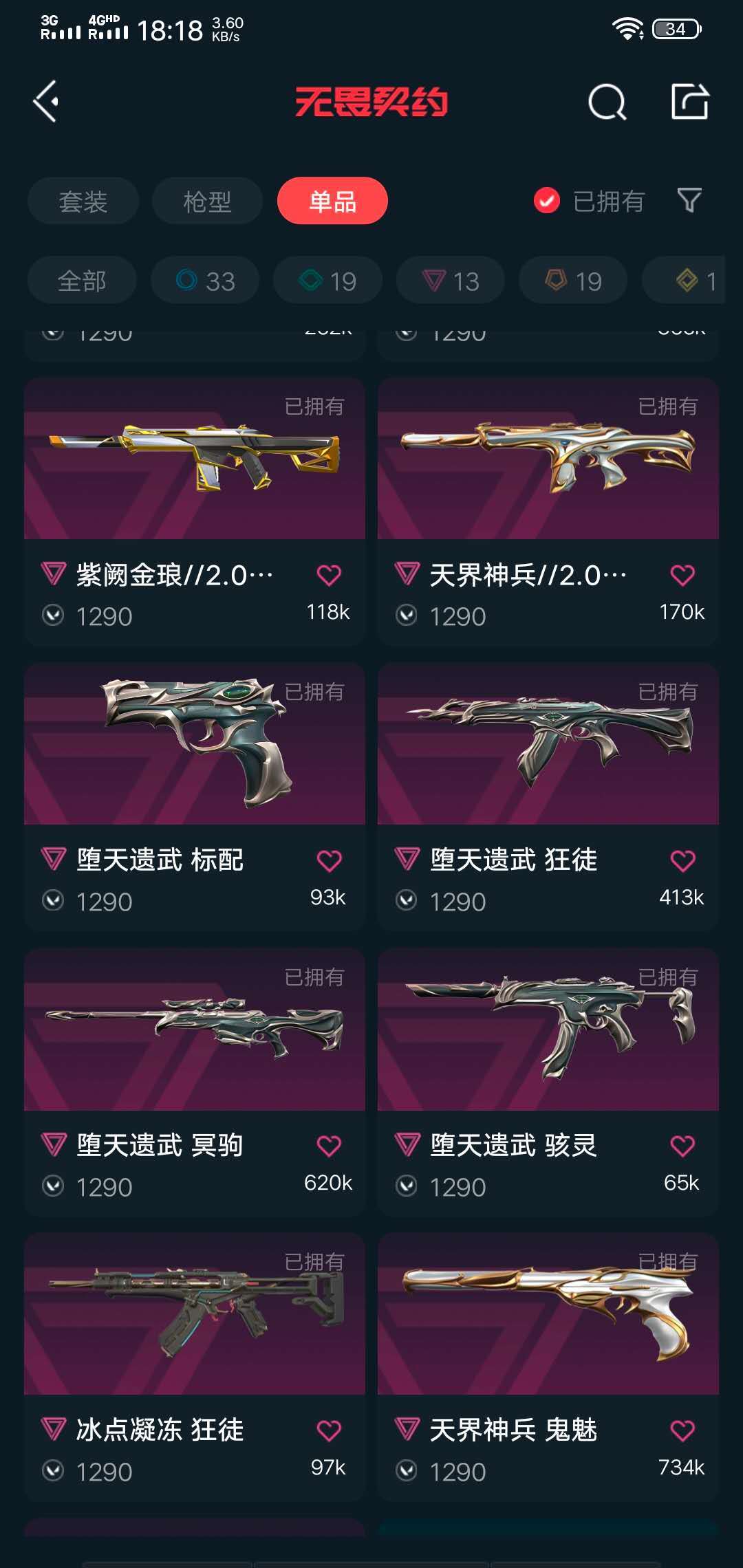This screenshot has height=1568, width=743.
Task: Favorite 天界神兵 鬼魅 via heart icon
Action: pyautogui.click(x=682, y=1430)
